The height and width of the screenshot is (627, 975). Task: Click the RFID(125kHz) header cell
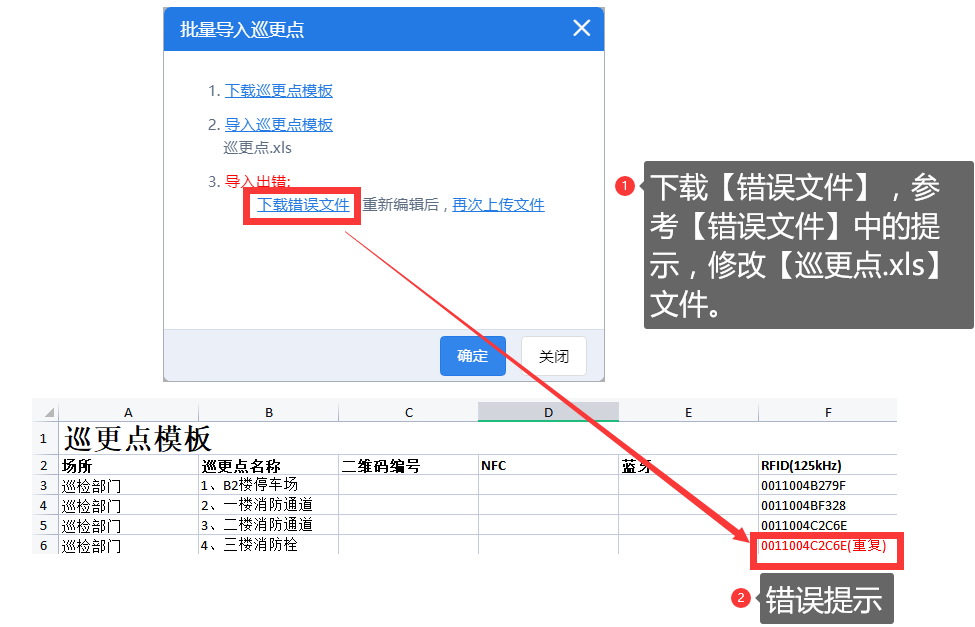pos(828,465)
